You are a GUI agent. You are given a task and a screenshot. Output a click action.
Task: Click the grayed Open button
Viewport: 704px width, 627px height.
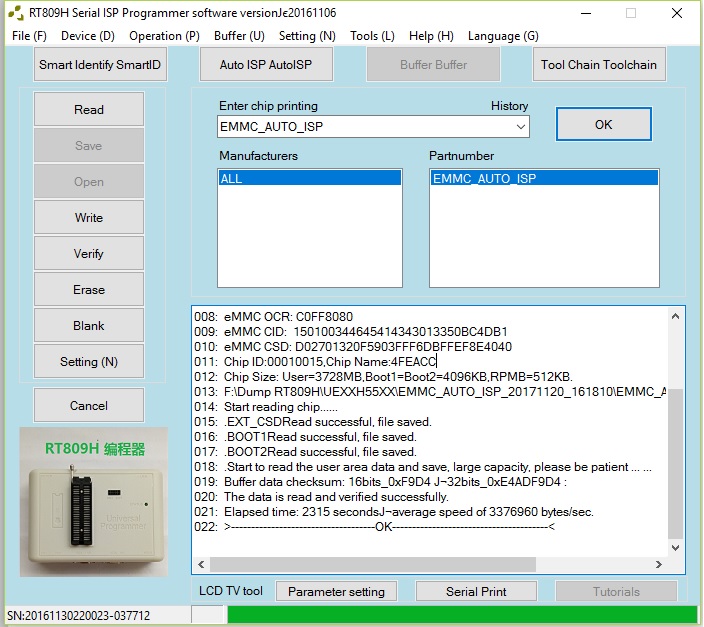89,181
